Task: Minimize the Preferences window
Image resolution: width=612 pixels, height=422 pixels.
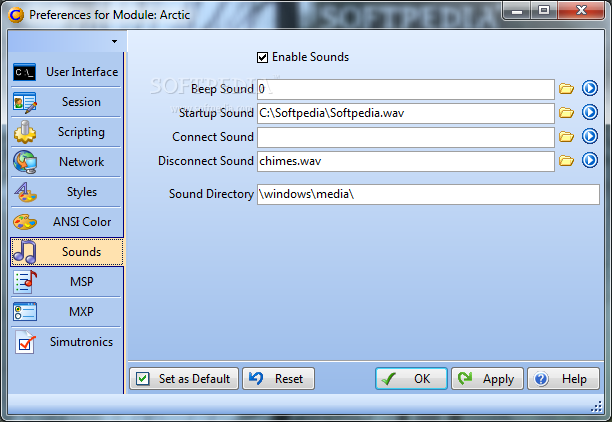Action: tap(517, 11)
